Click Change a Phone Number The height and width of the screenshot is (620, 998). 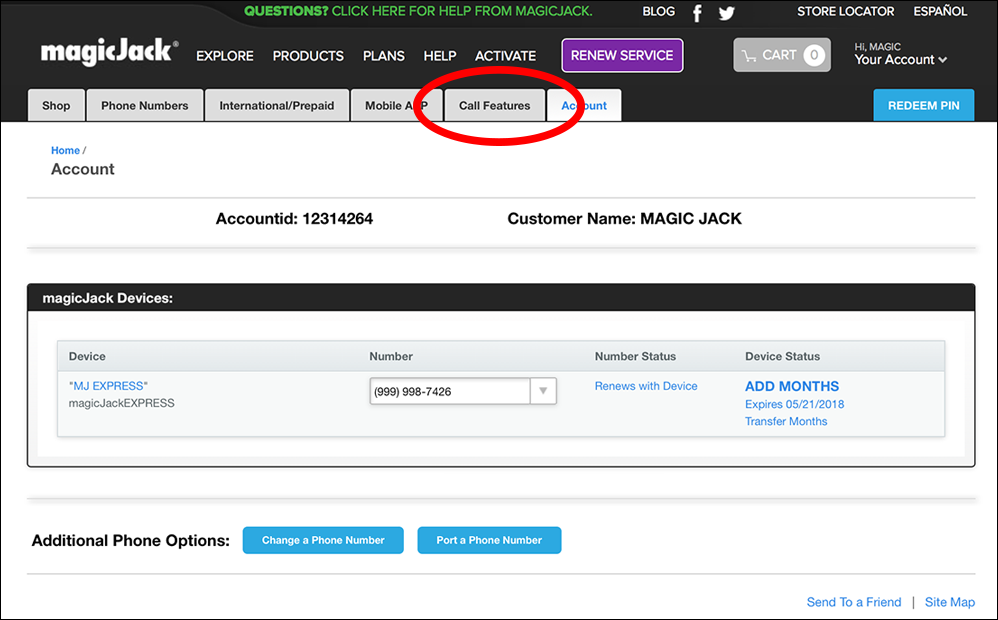[x=322, y=540]
